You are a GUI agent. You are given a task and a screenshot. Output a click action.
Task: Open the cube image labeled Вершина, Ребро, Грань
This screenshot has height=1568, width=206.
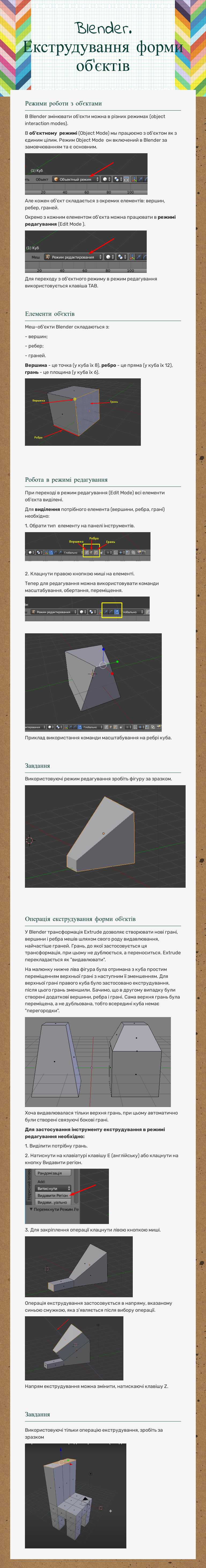[83, 412]
